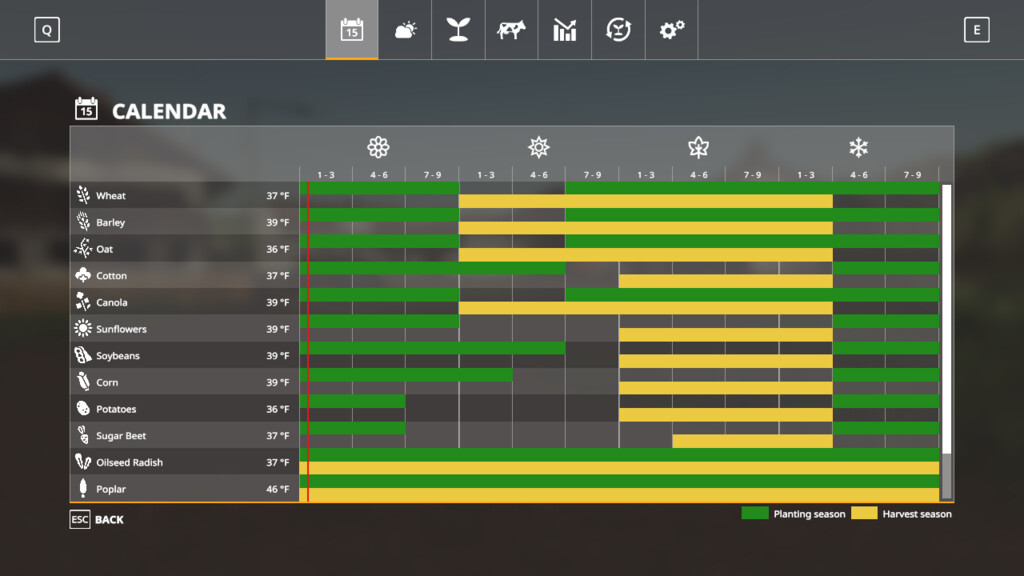
Task: Select the Wheat crop row
Action: (505, 195)
